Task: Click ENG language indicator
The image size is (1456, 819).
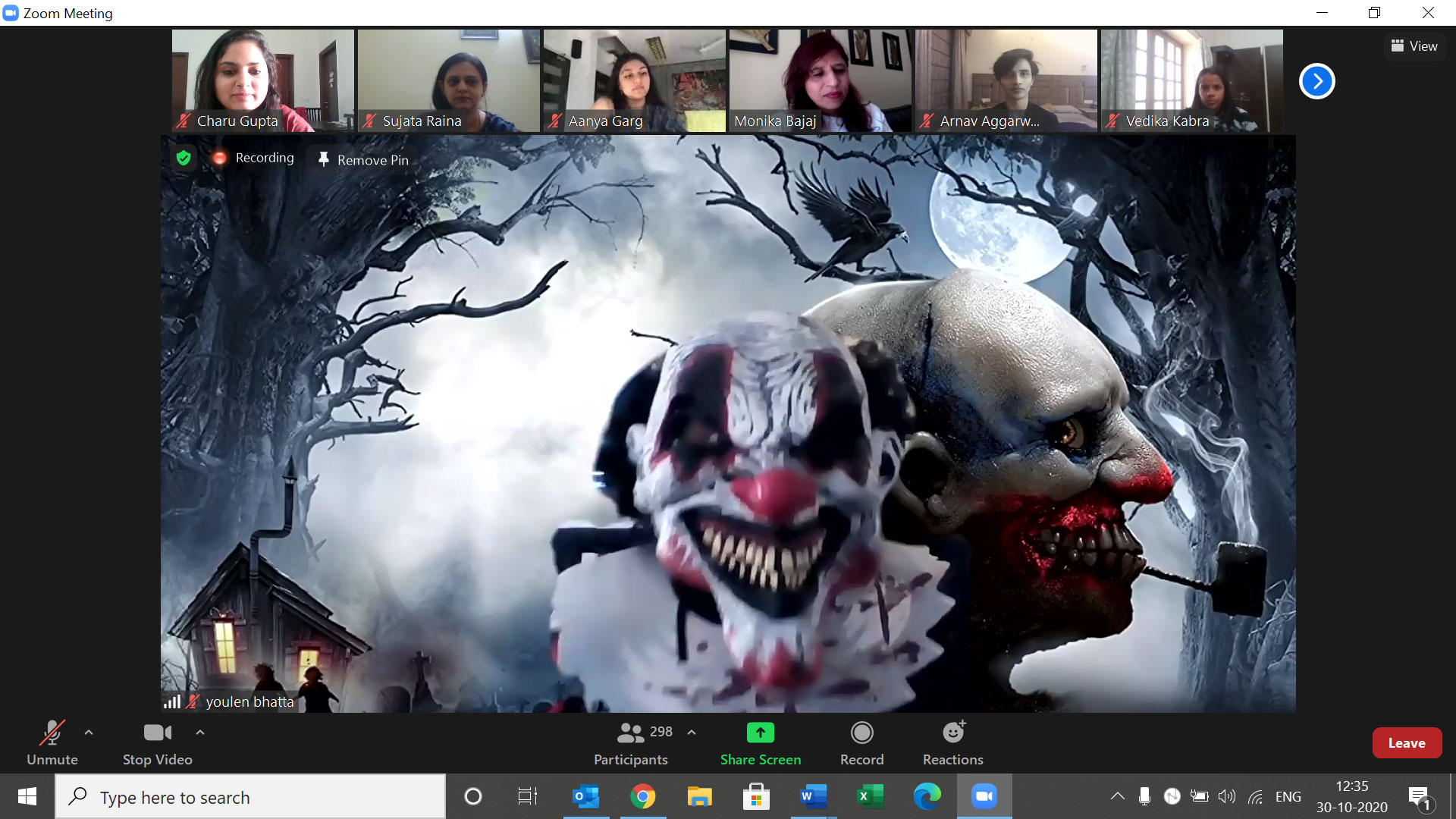Action: pos(1288,797)
